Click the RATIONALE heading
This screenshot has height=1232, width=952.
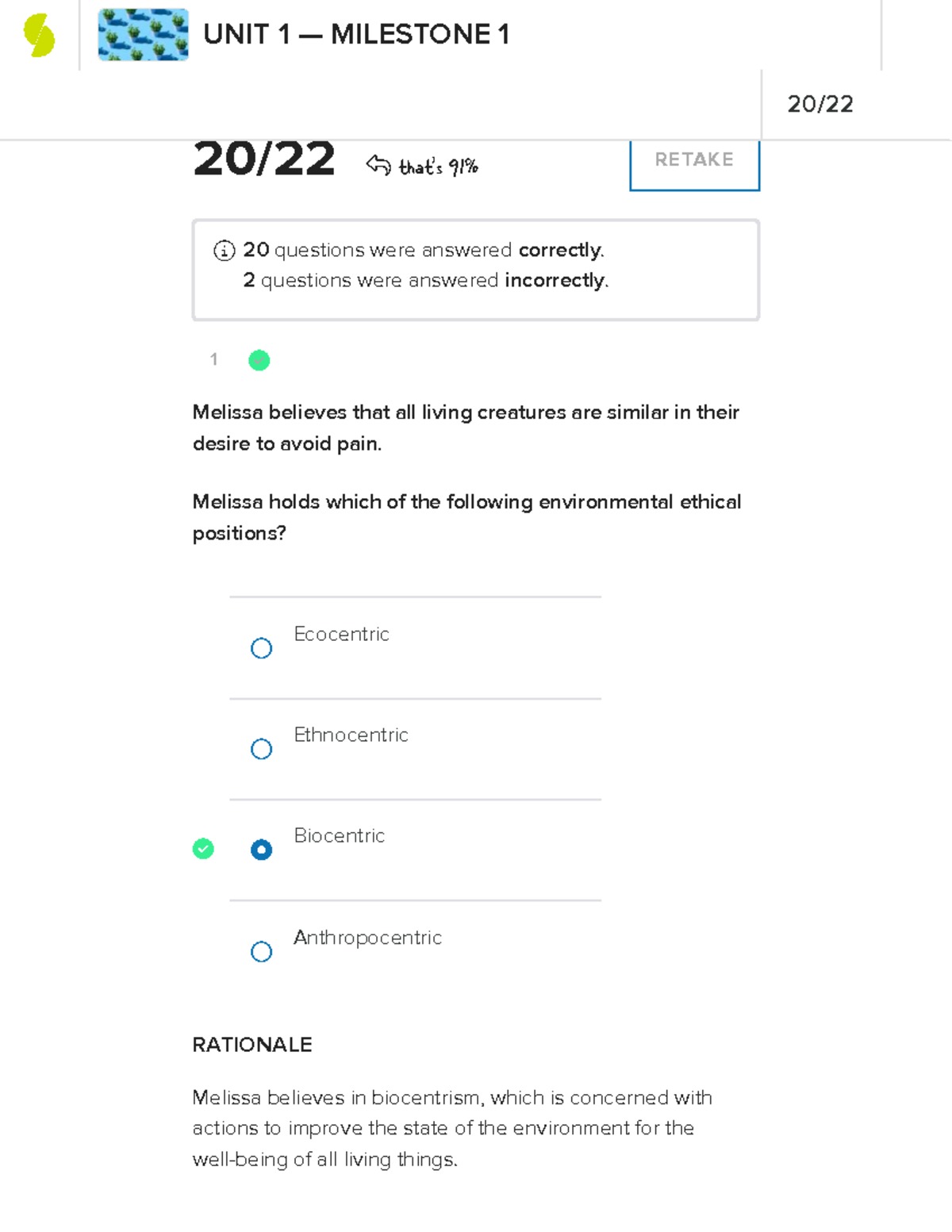tap(252, 1045)
